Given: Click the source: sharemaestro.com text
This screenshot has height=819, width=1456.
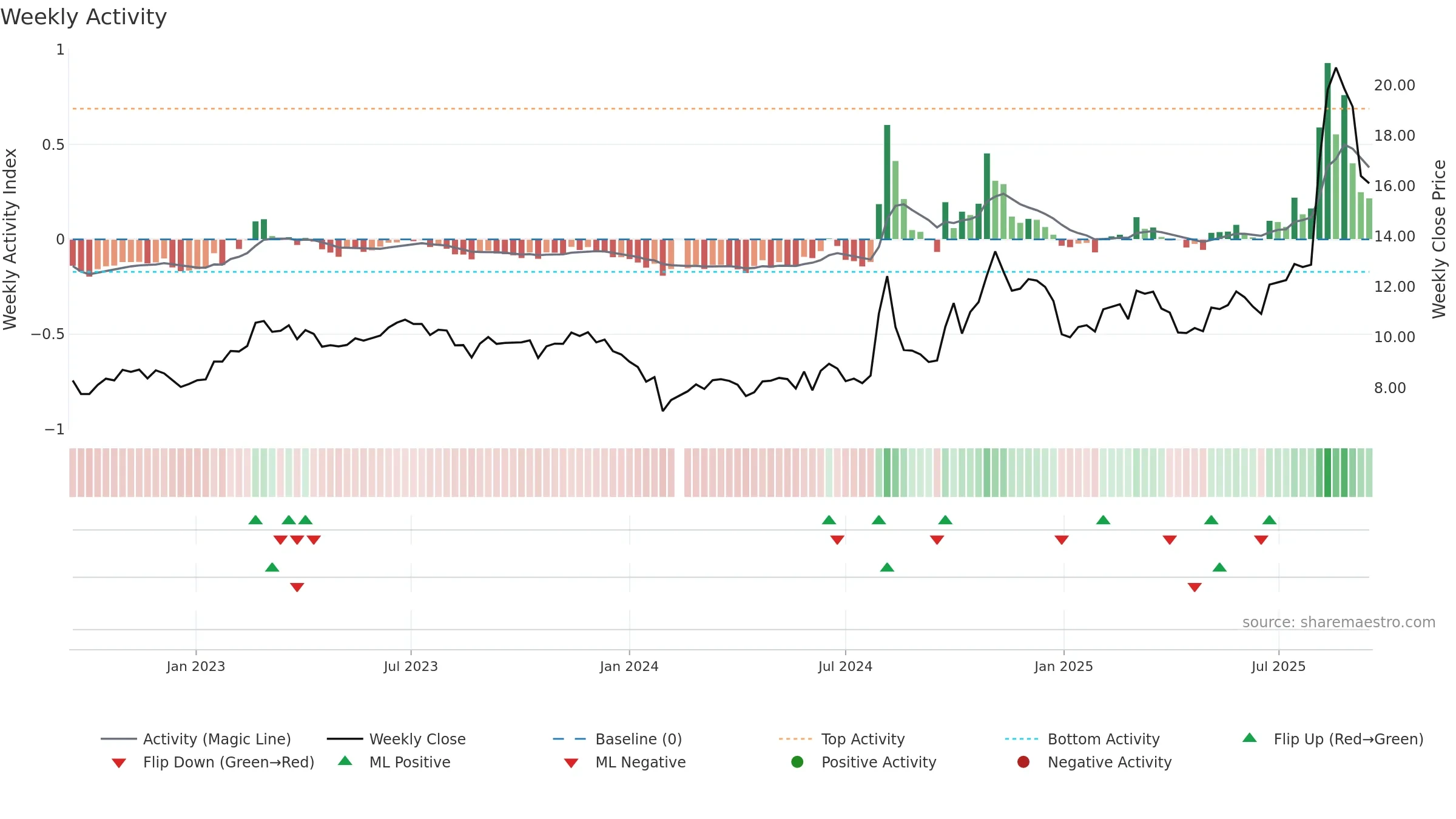Looking at the screenshot, I should click(1339, 622).
